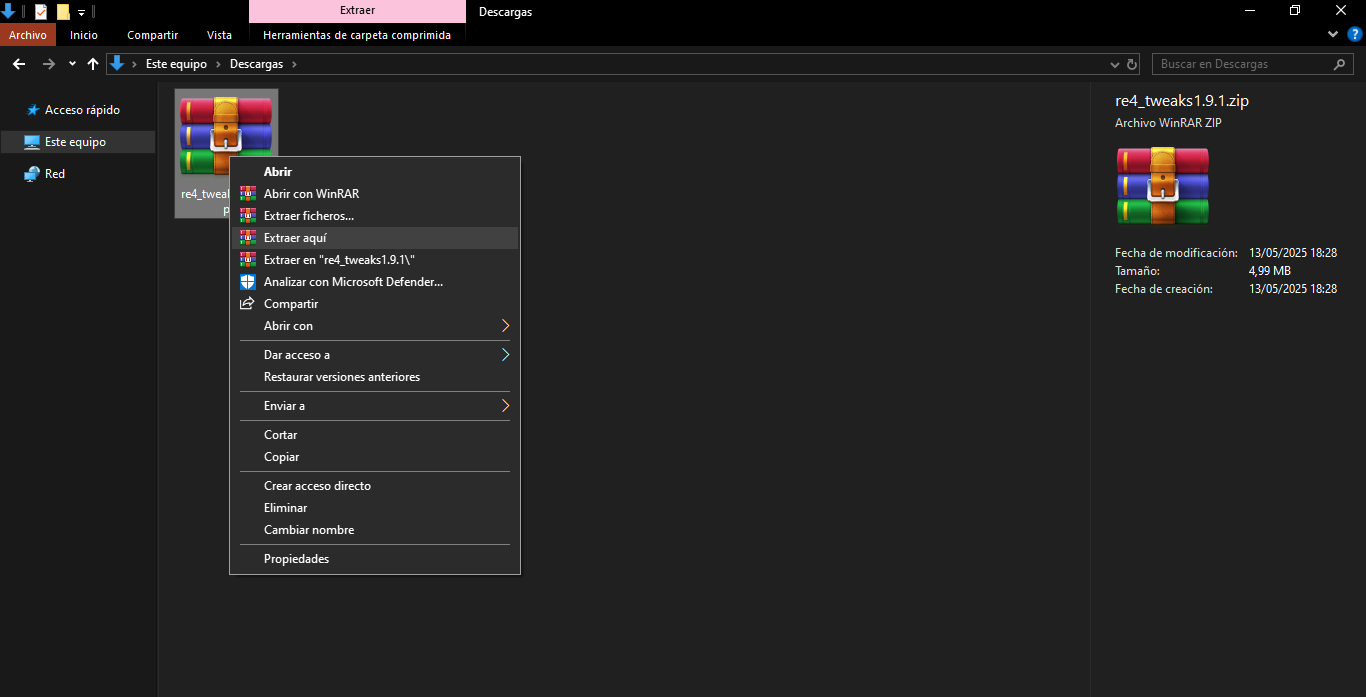Click the new folder quick access icon

pyautogui.click(x=63, y=12)
